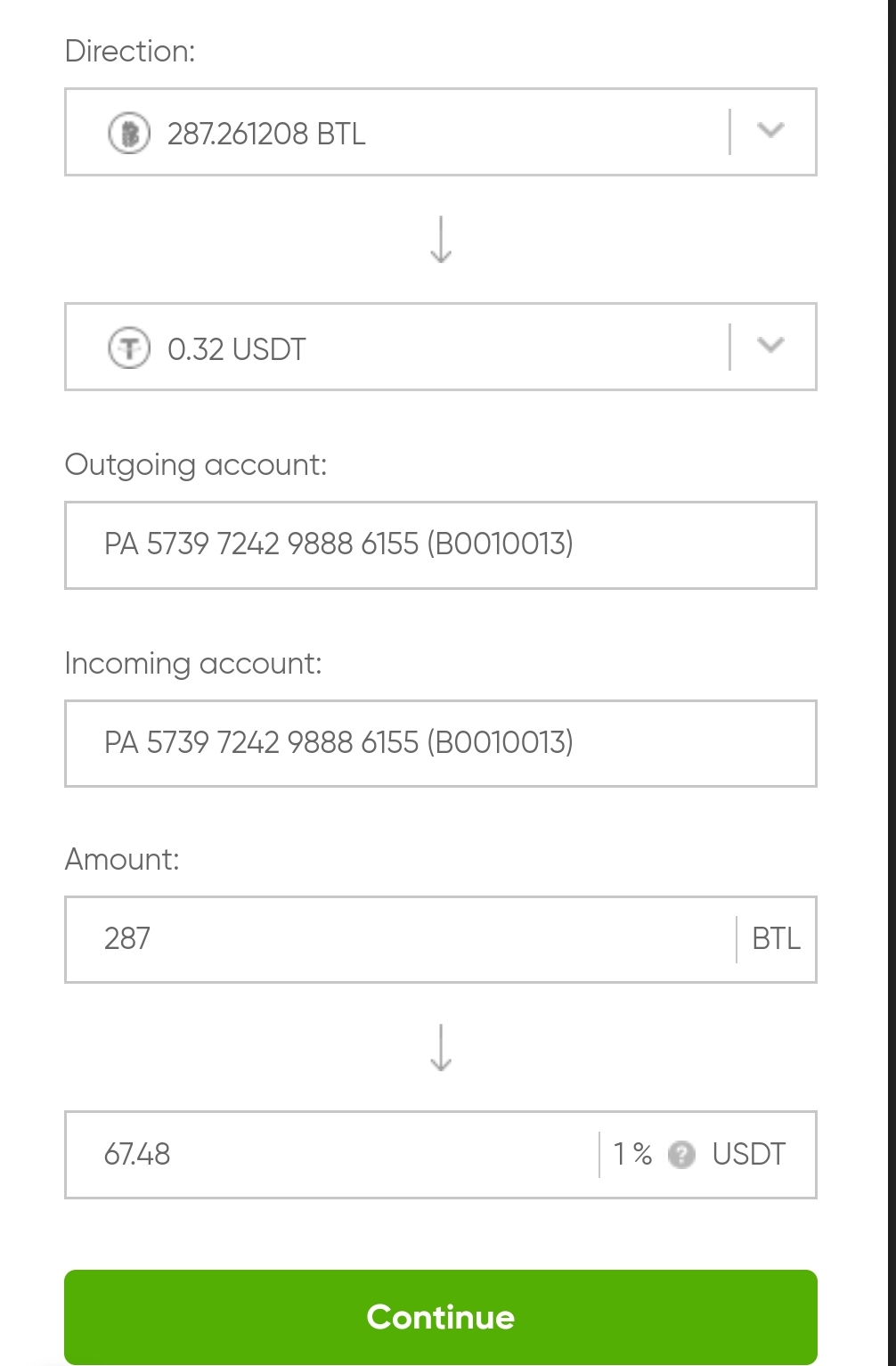Click the BTL coin icon

pyautogui.click(x=129, y=134)
